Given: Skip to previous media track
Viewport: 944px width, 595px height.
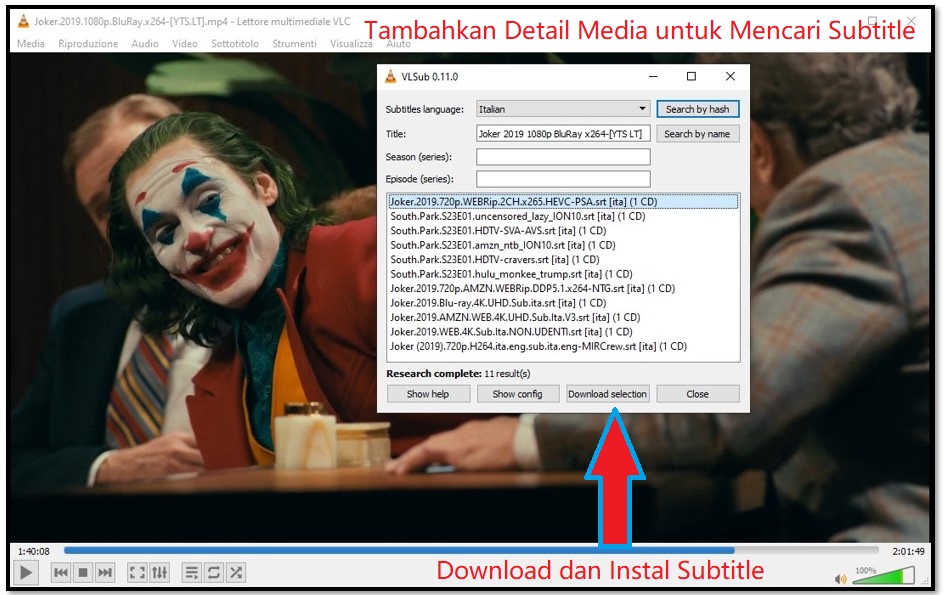Looking at the screenshot, I should click(61, 572).
